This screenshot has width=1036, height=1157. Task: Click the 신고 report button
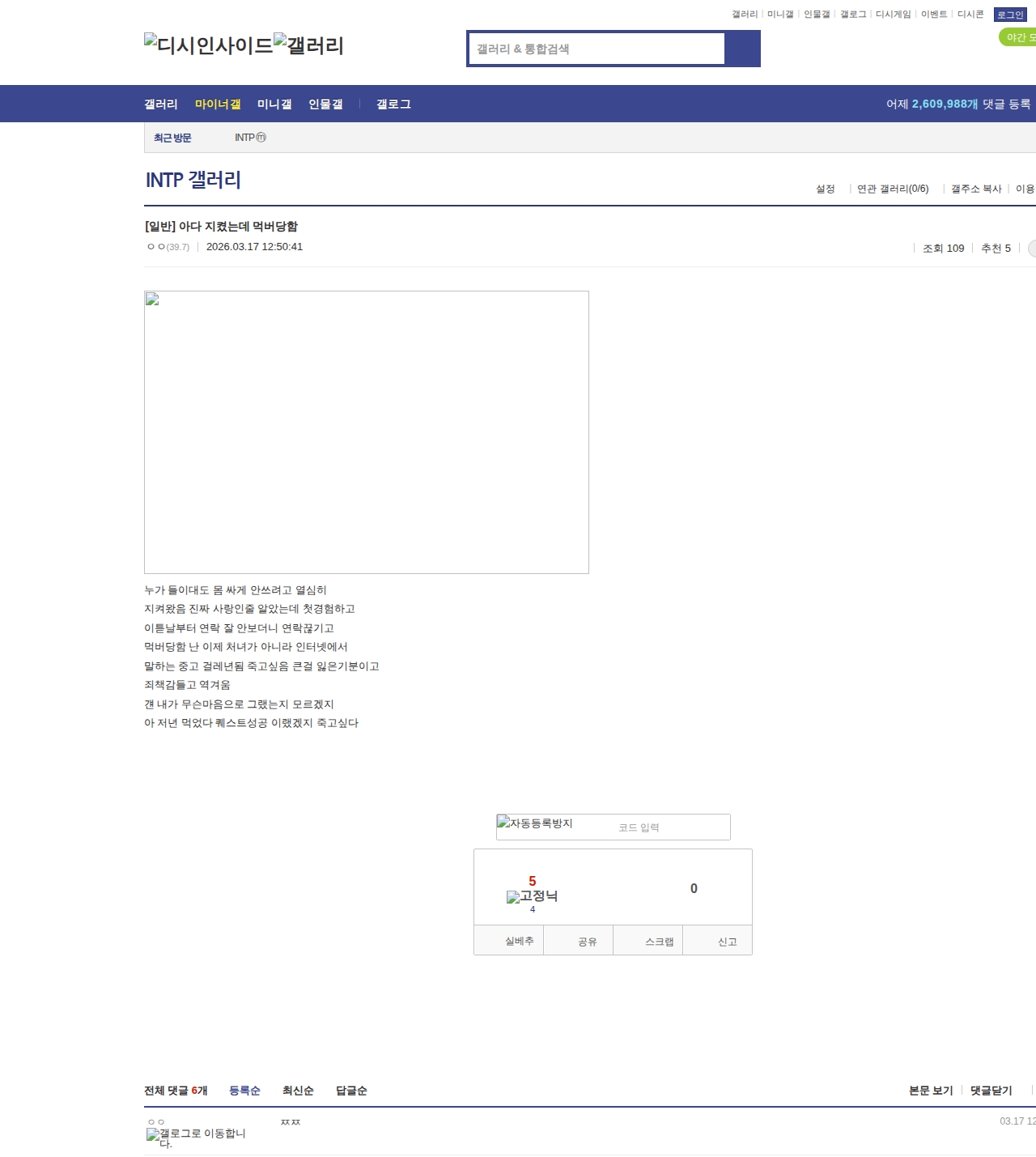click(727, 942)
